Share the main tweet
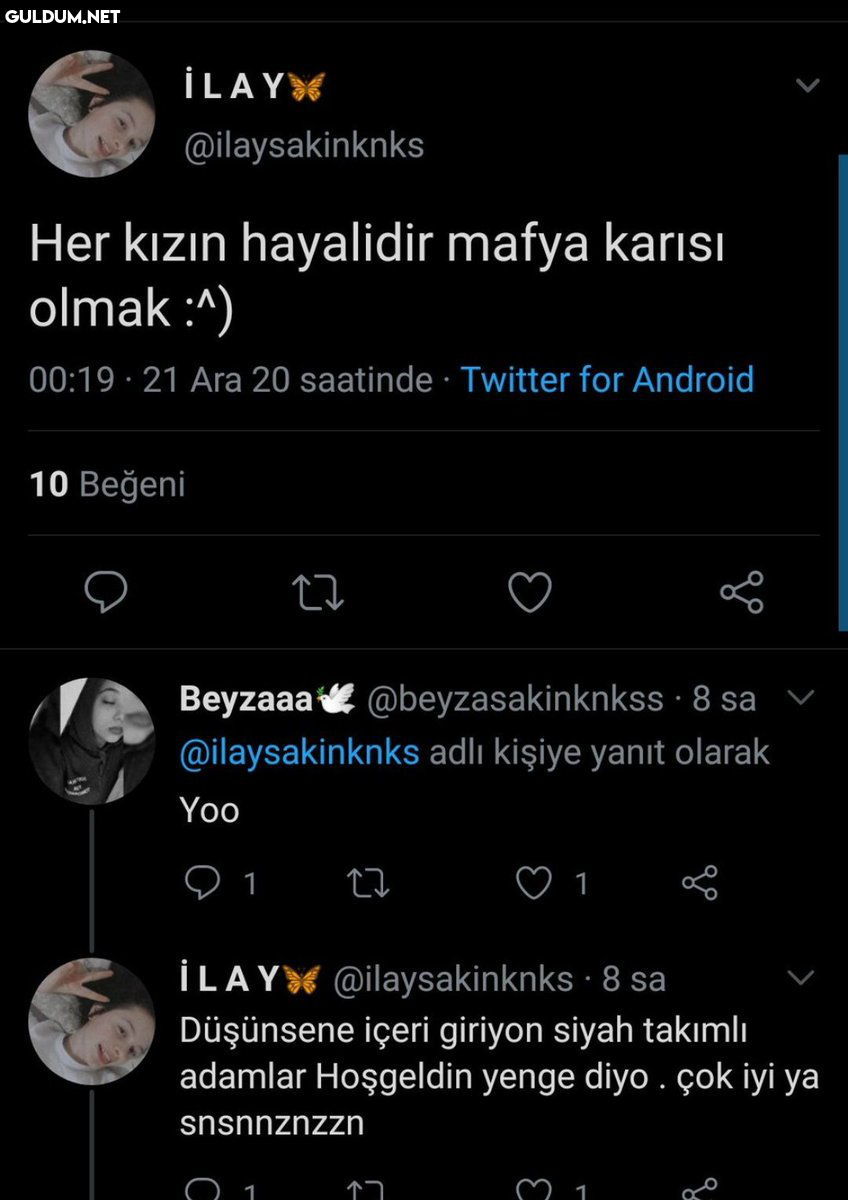 742,592
